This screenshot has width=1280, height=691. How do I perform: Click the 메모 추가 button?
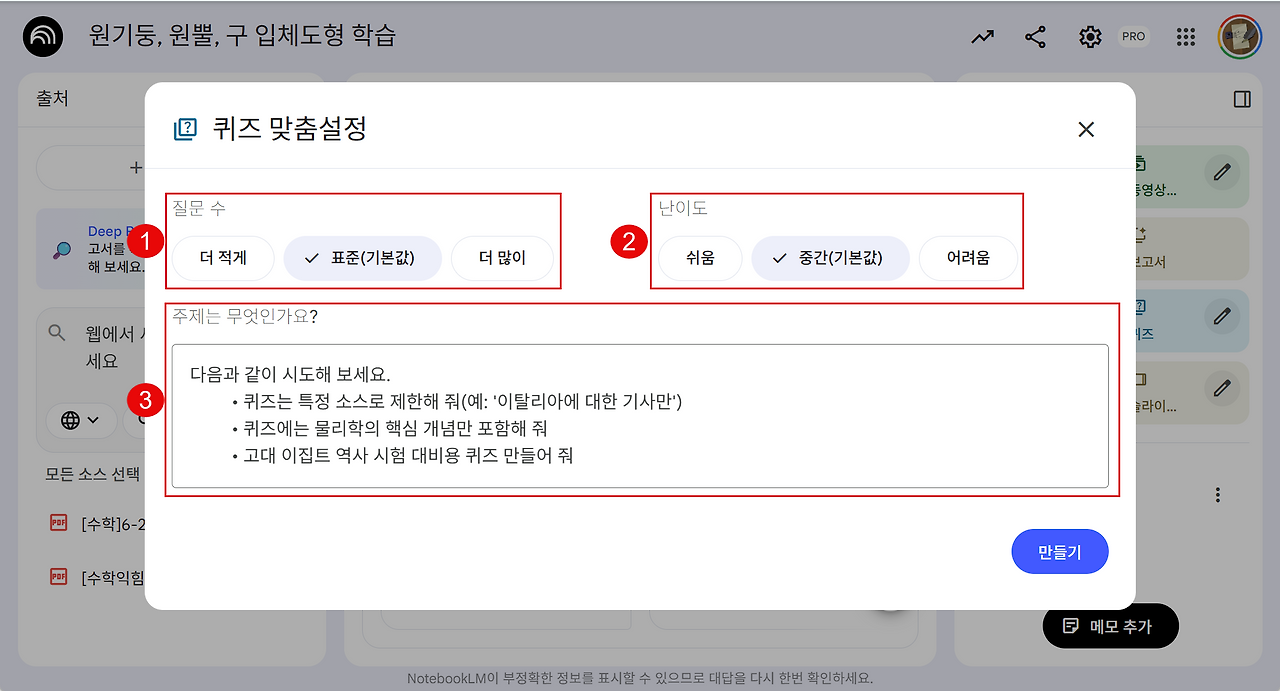tap(1110, 627)
